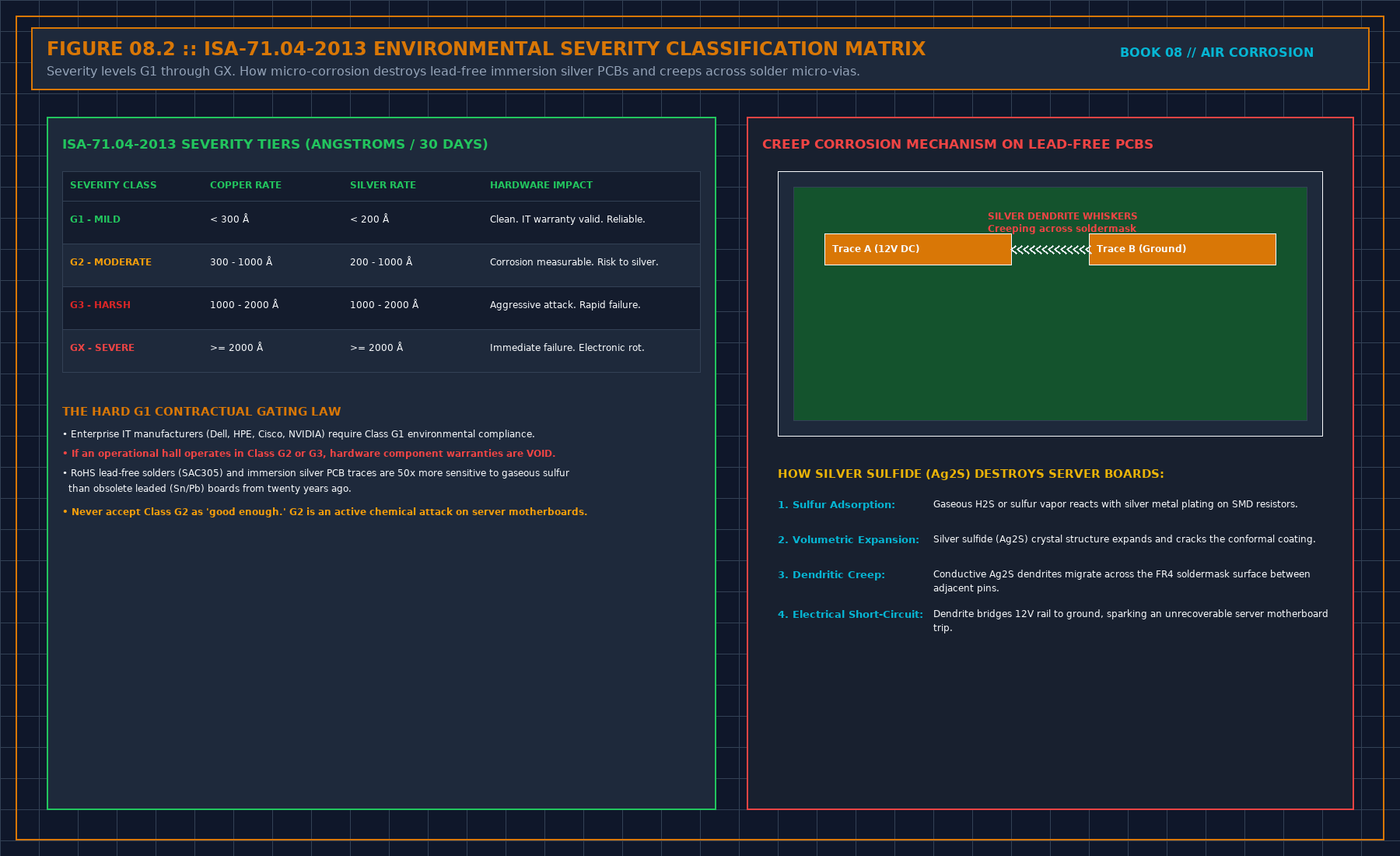The image size is (1400, 856).
Task: Click the 'SILVER RATE' column header
Action: 383,185
